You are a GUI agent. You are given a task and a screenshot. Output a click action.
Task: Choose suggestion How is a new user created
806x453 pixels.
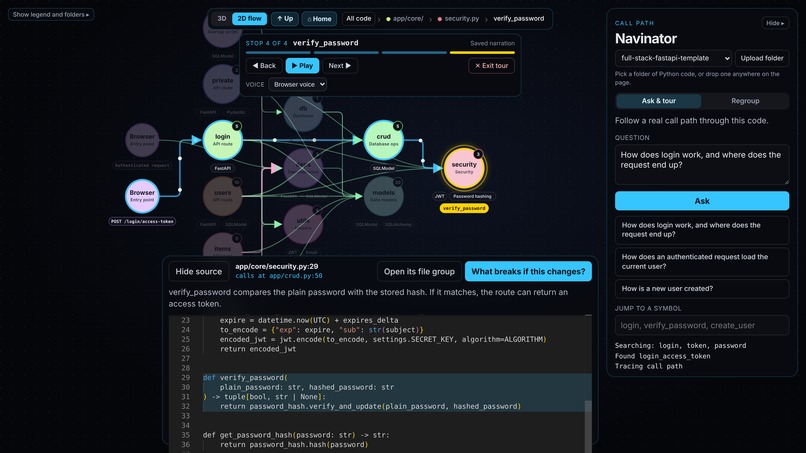pyautogui.click(x=702, y=289)
